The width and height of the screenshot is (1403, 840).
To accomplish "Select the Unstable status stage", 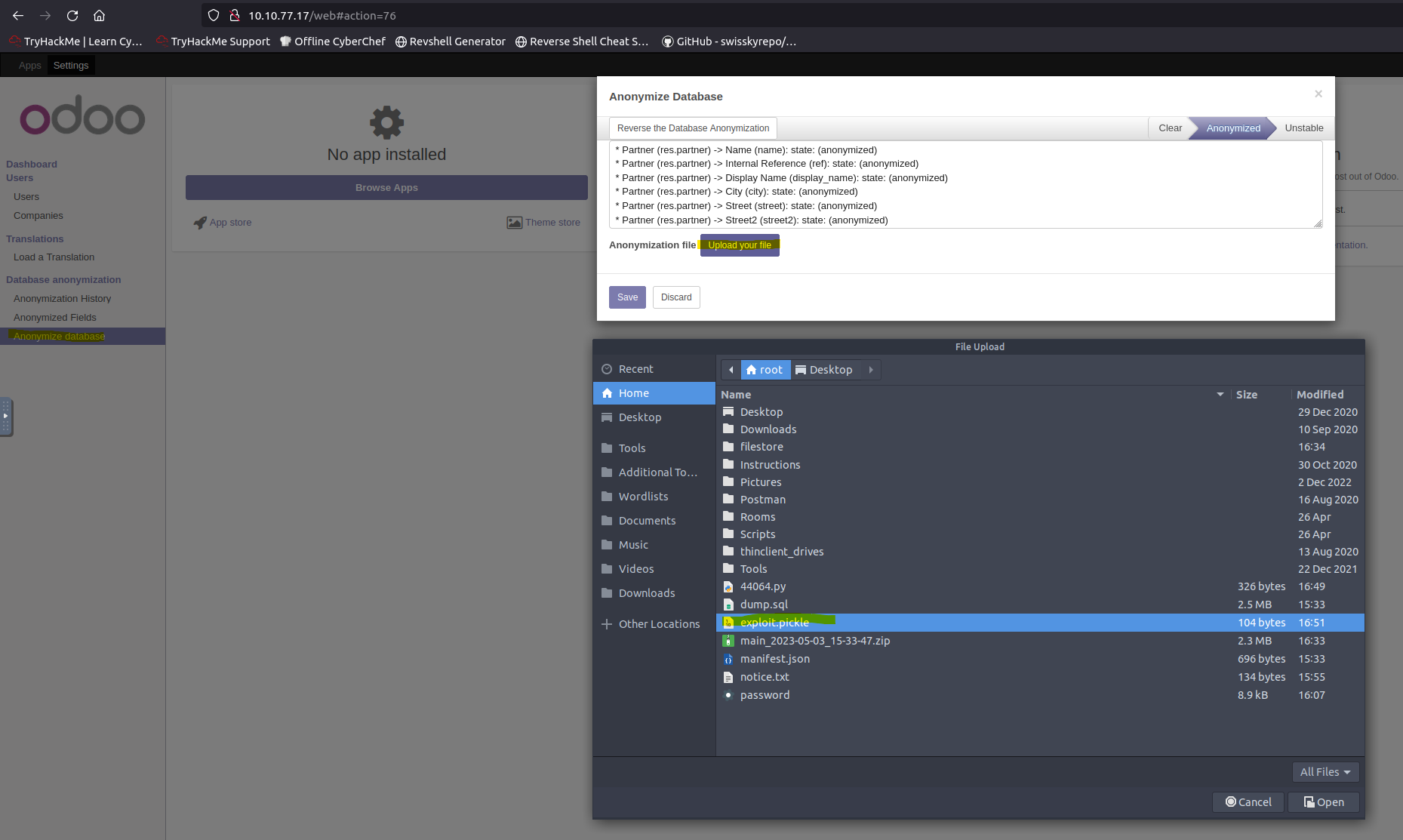I will pos(1303,128).
